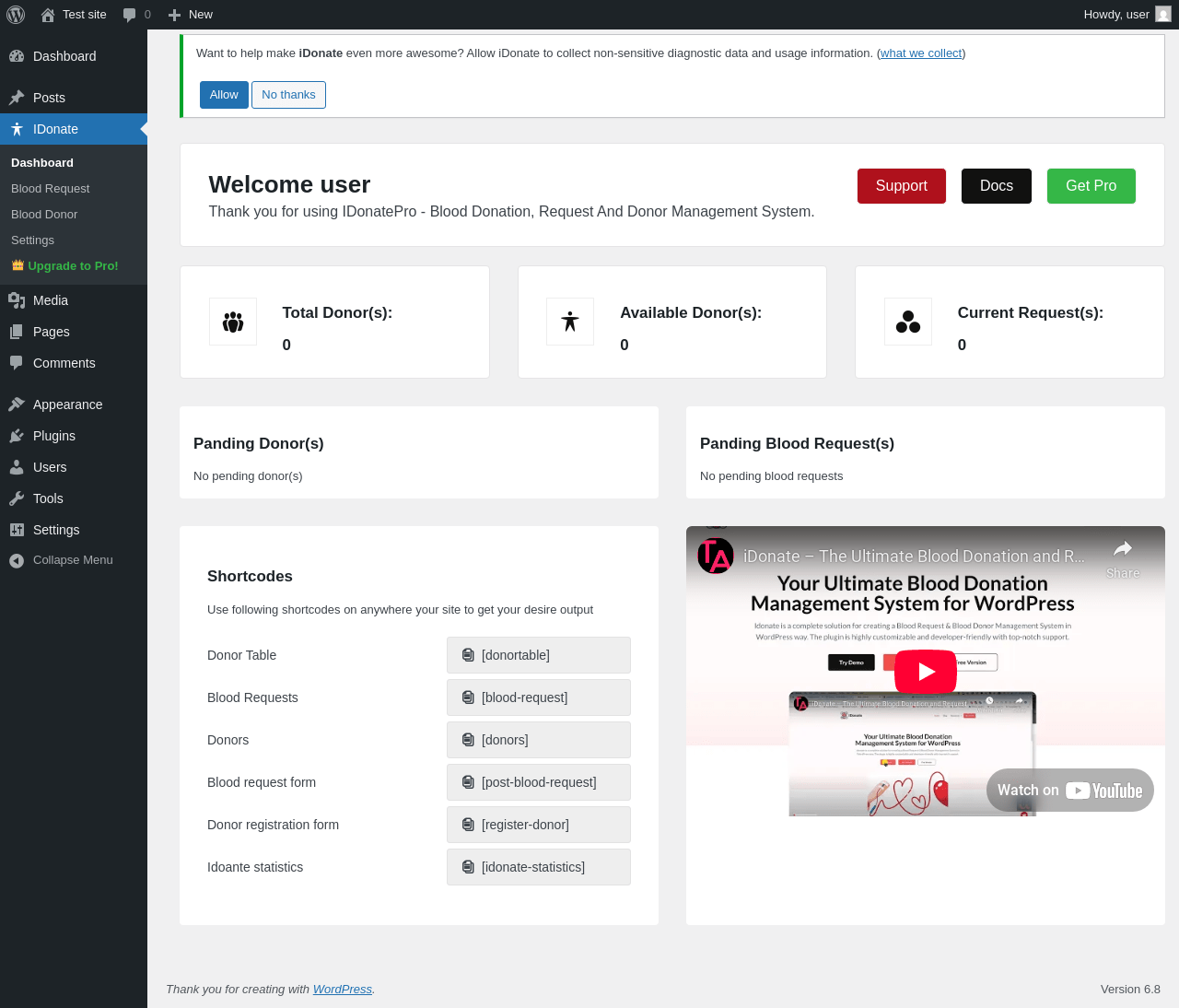Screen dimensions: 1179x1008
Task: Click the 'No pending donor(s)' text
Action: [248, 476]
